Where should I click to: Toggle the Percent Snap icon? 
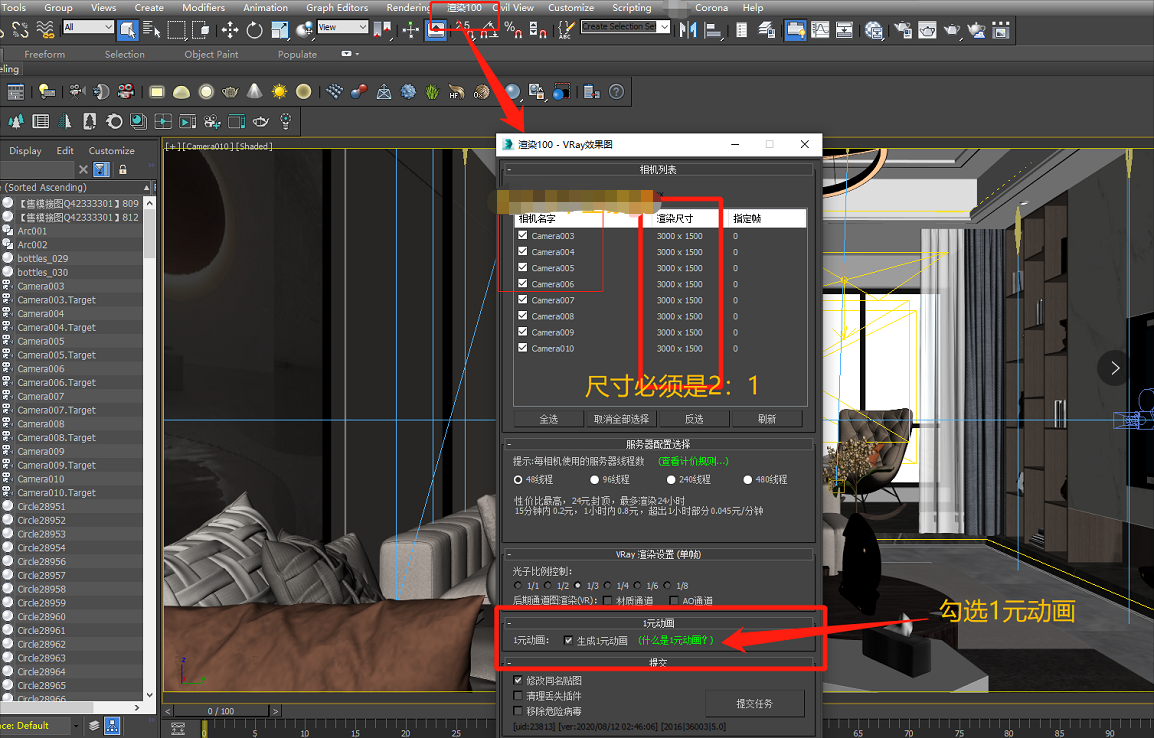514,30
